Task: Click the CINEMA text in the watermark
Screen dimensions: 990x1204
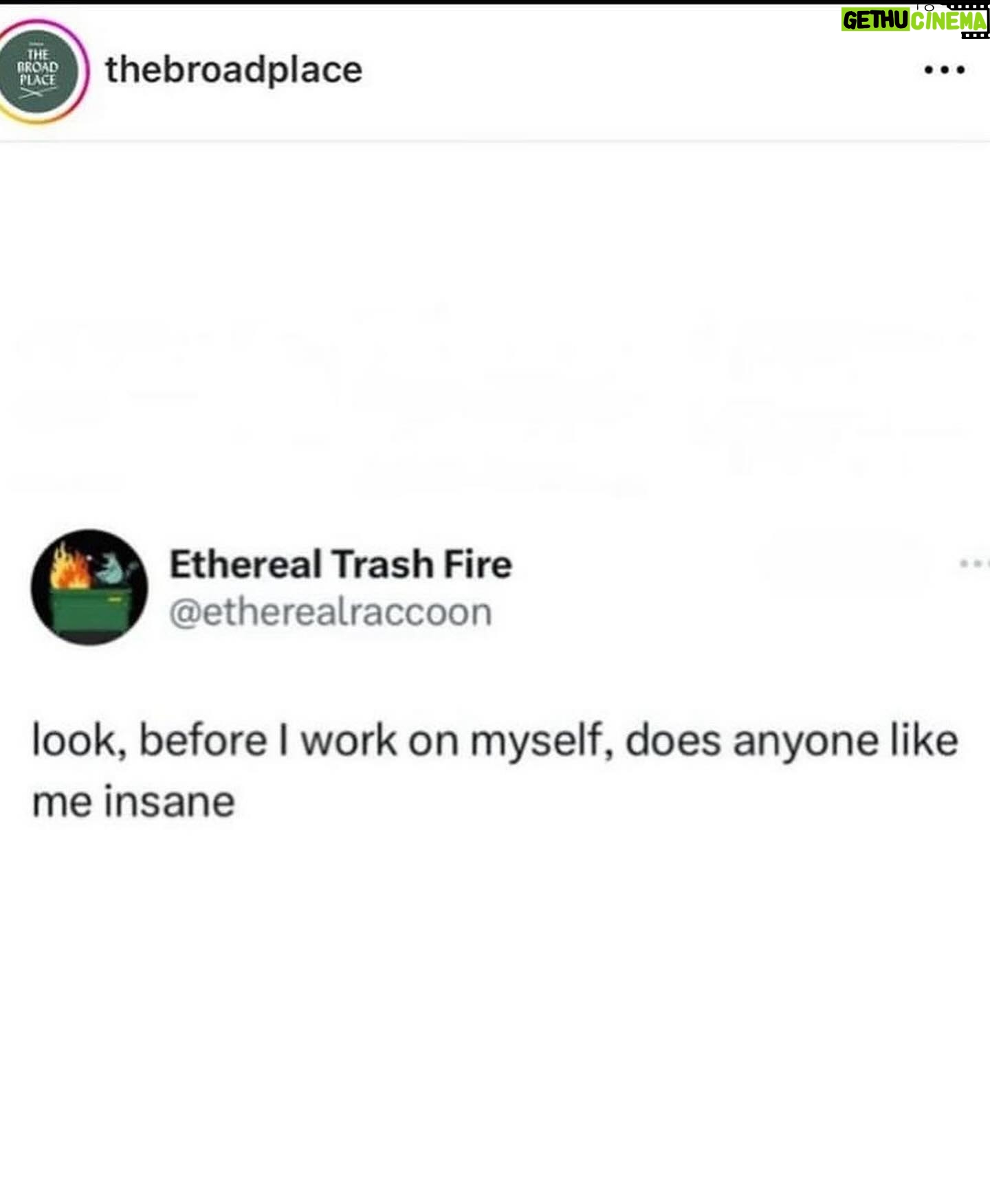Action: coord(949,21)
